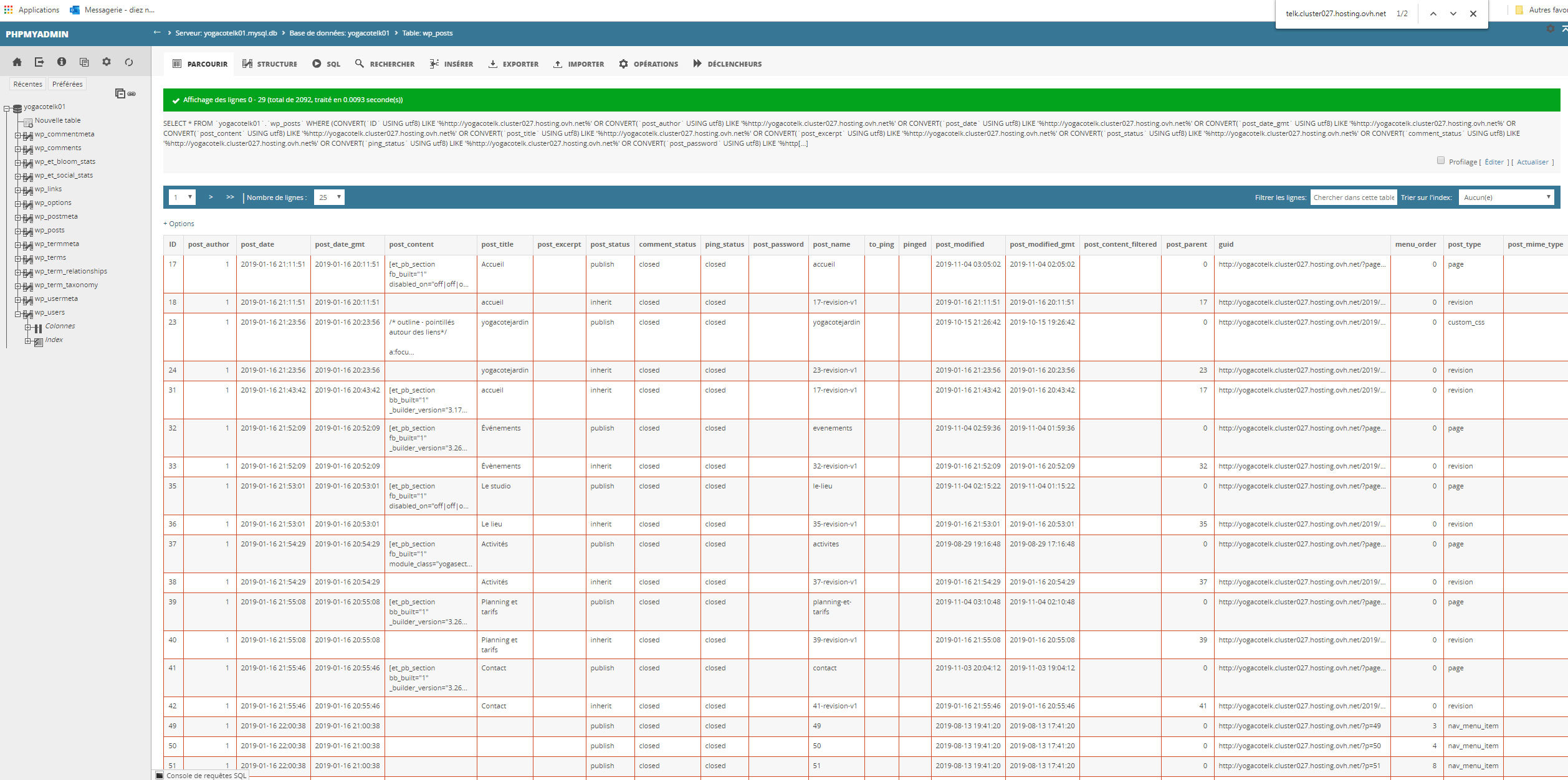Open the phpMyAdmin documentation info icon
This screenshot has width=1568, height=780.
click(x=62, y=62)
